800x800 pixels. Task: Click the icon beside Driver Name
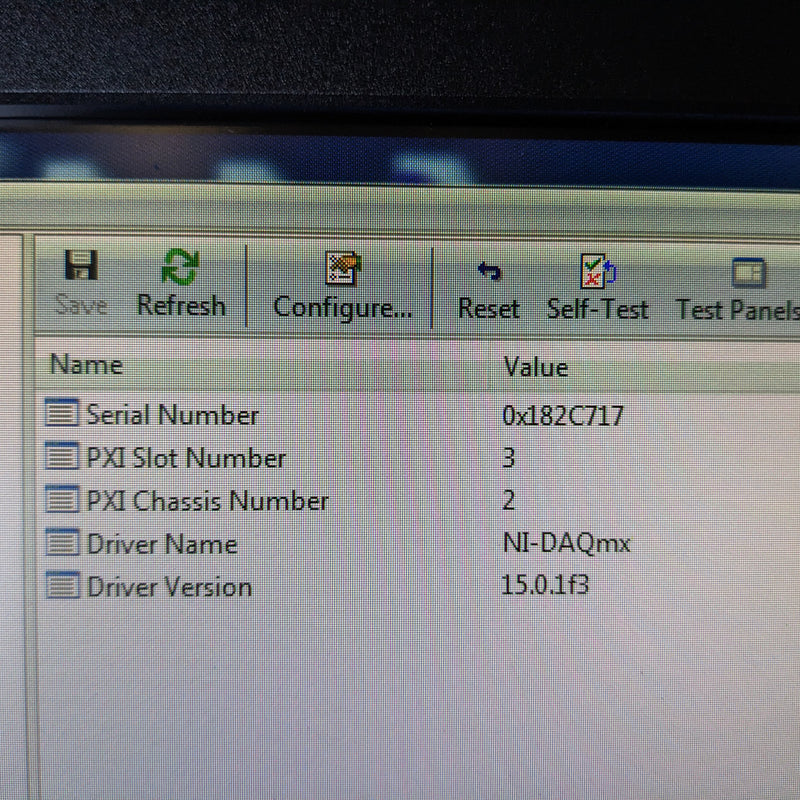click(x=62, y=544)
